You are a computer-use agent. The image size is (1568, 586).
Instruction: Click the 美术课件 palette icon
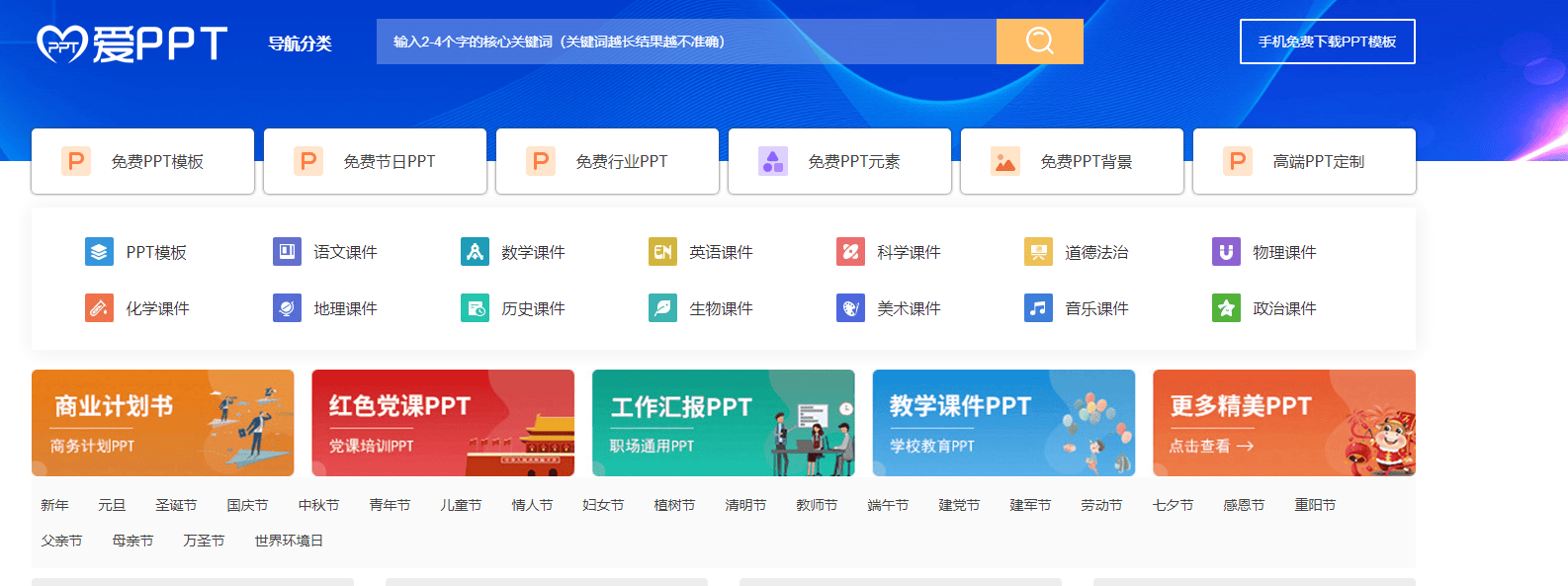coord(850,308)
